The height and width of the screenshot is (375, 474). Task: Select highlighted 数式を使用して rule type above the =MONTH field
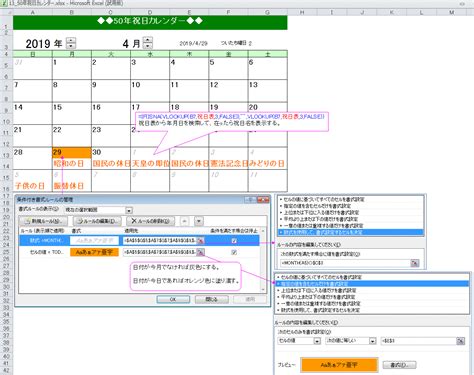(x=351, y=232)
